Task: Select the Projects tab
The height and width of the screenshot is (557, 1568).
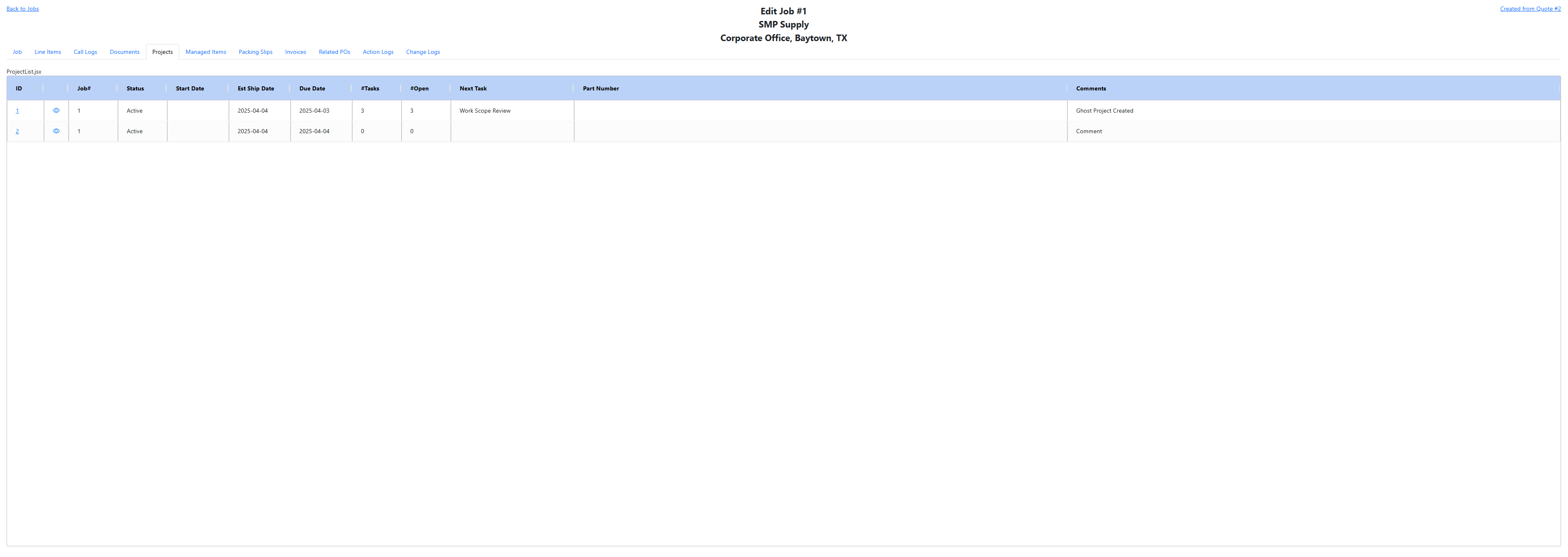Action: (x=162, y=52)
